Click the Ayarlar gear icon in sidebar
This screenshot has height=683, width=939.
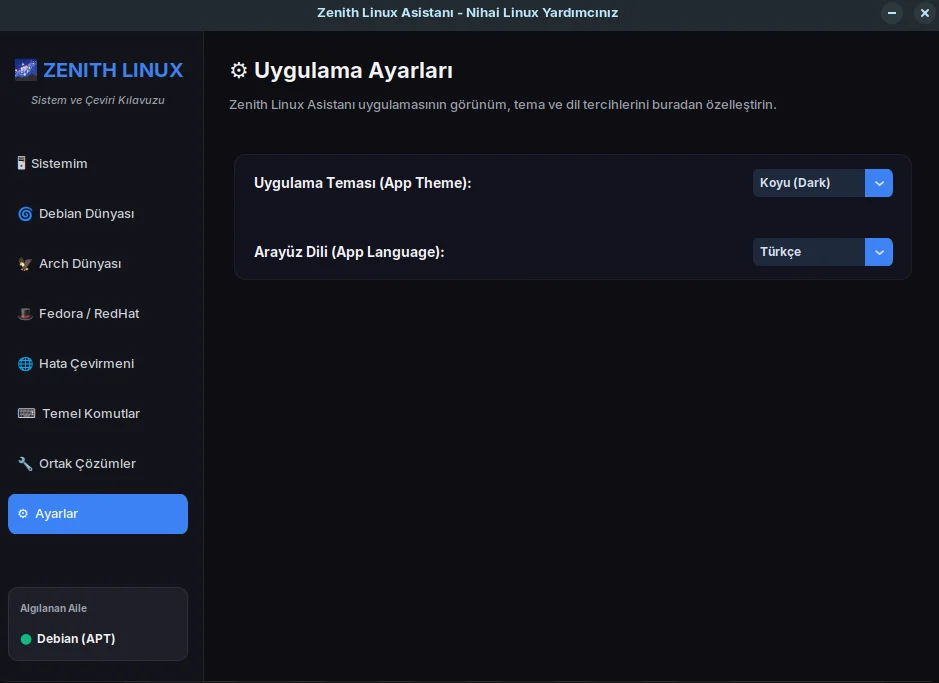pos(23,514)
